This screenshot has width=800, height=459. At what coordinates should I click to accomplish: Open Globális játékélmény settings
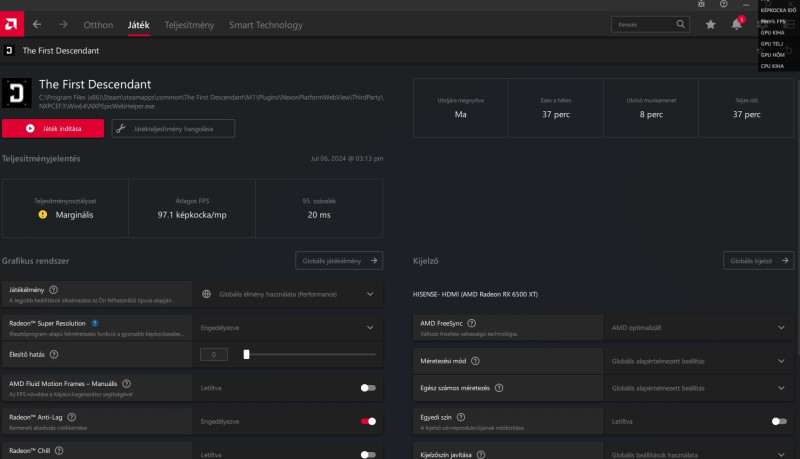click(339, 261)
